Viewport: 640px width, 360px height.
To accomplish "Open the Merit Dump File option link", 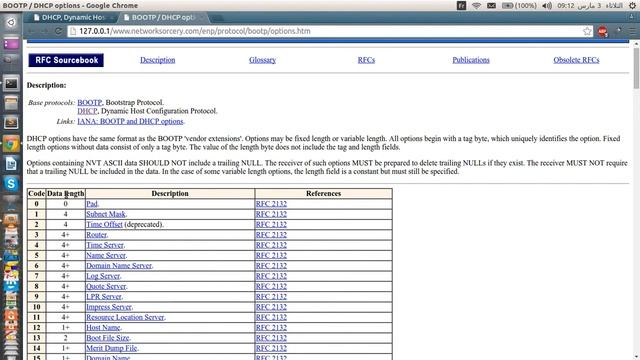I will pyautogui.click(x=111, y=348).
